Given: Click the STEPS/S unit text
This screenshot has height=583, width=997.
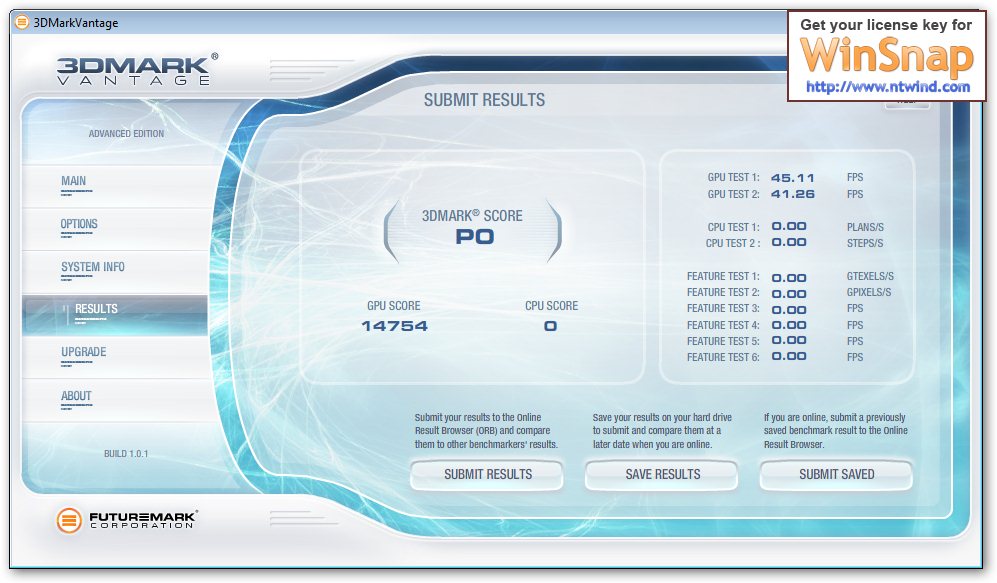Looking at the screenshot, I should pos(865,243).
